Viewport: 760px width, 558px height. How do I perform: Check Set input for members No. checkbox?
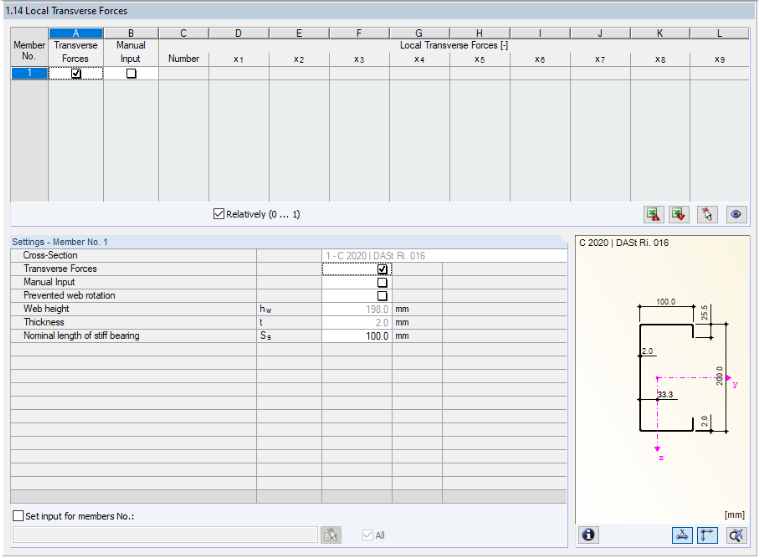18,516
